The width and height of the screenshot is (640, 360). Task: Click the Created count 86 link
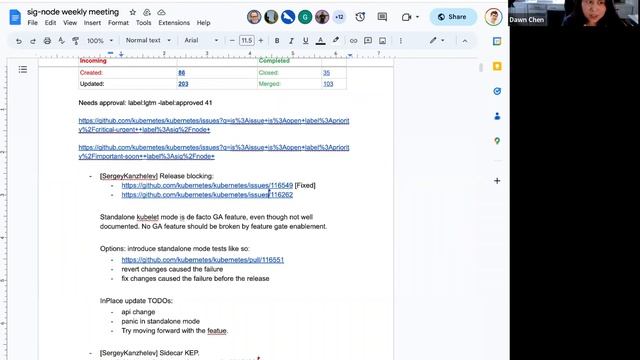182,73
